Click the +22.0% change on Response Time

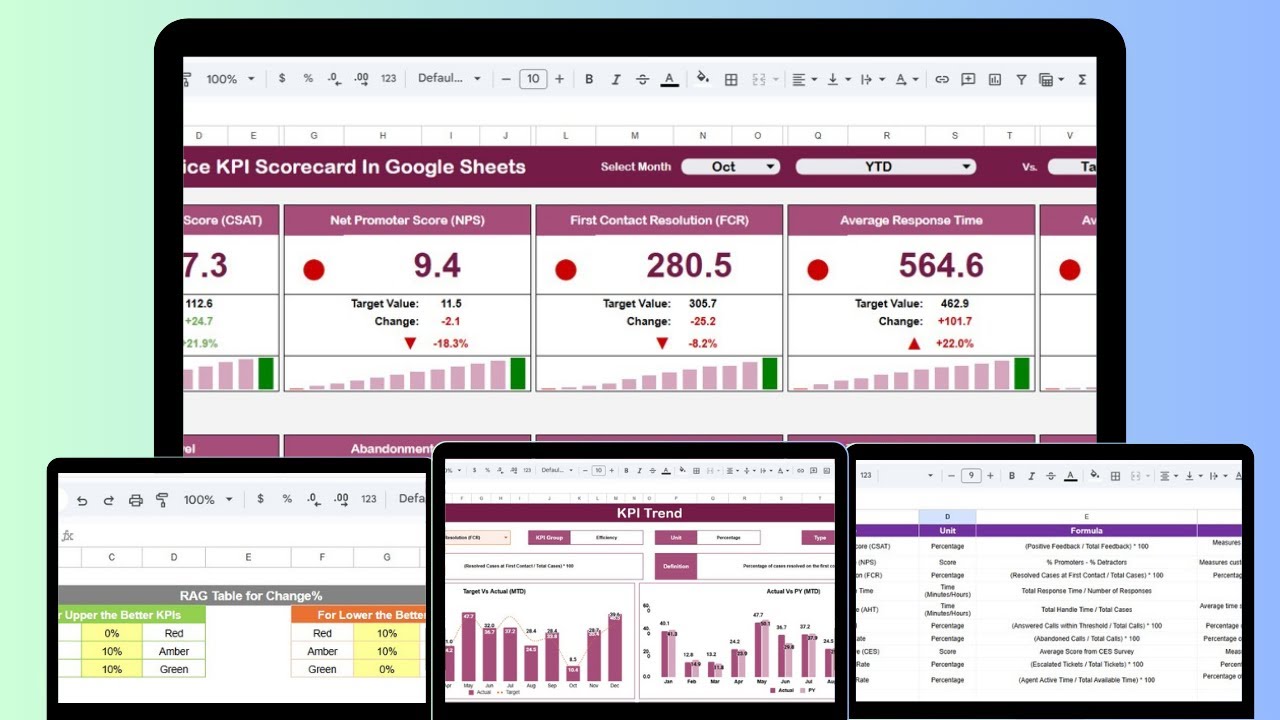pyautogui.click(x=954, y=343)
